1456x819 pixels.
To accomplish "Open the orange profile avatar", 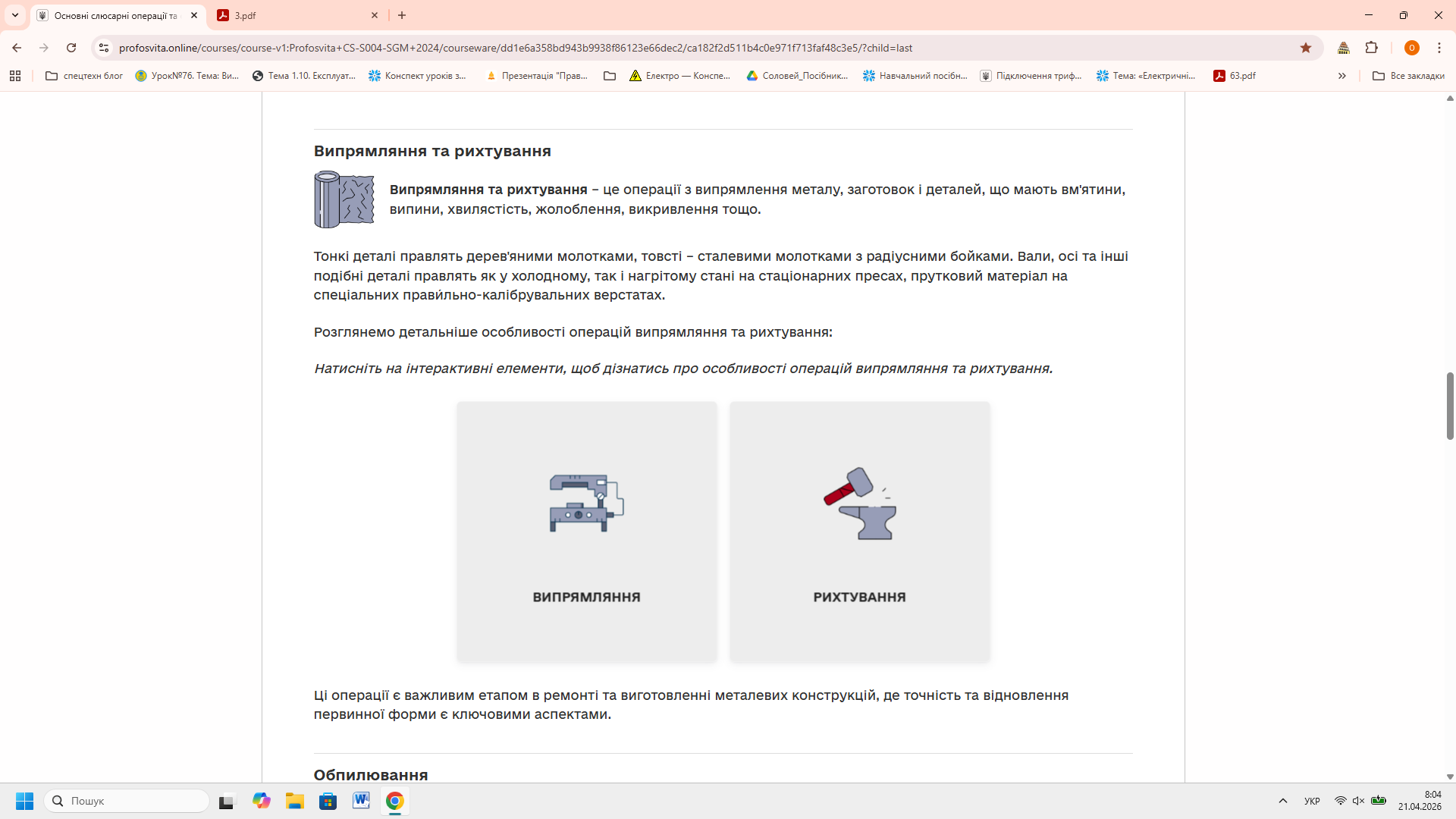I will [x=1411, y=48].
